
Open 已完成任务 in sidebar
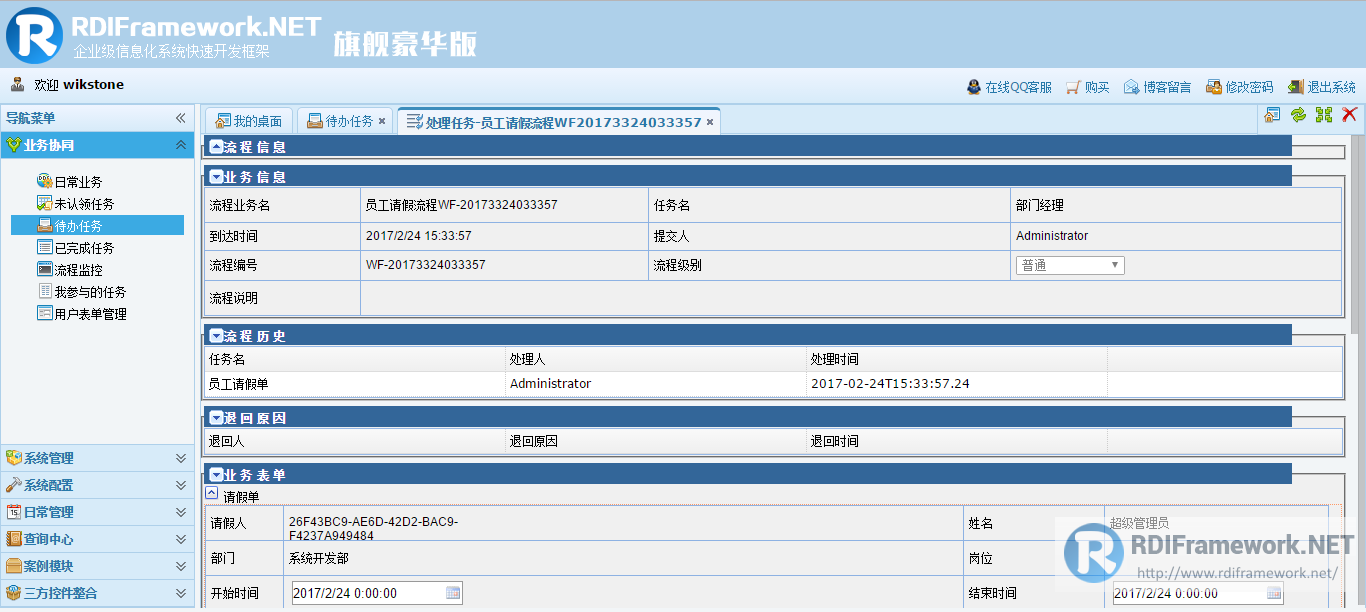(75, 248)
